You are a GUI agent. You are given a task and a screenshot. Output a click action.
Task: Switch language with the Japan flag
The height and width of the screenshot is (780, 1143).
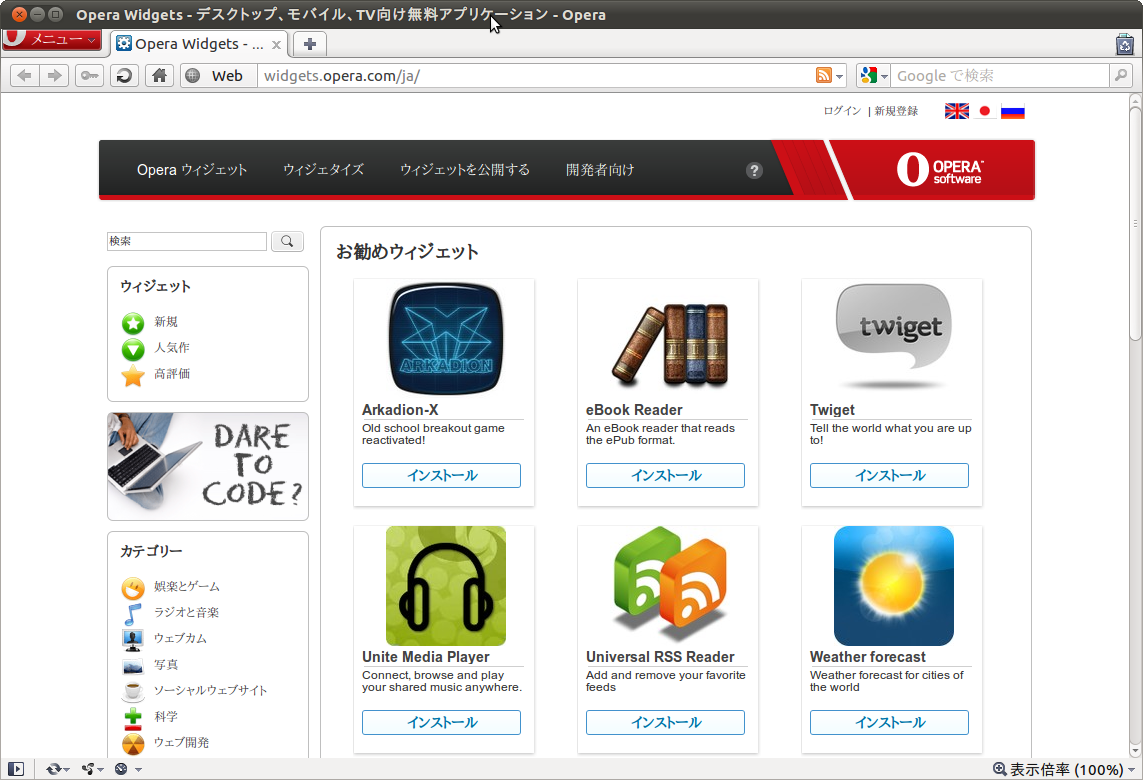click(x=985, y=111)
